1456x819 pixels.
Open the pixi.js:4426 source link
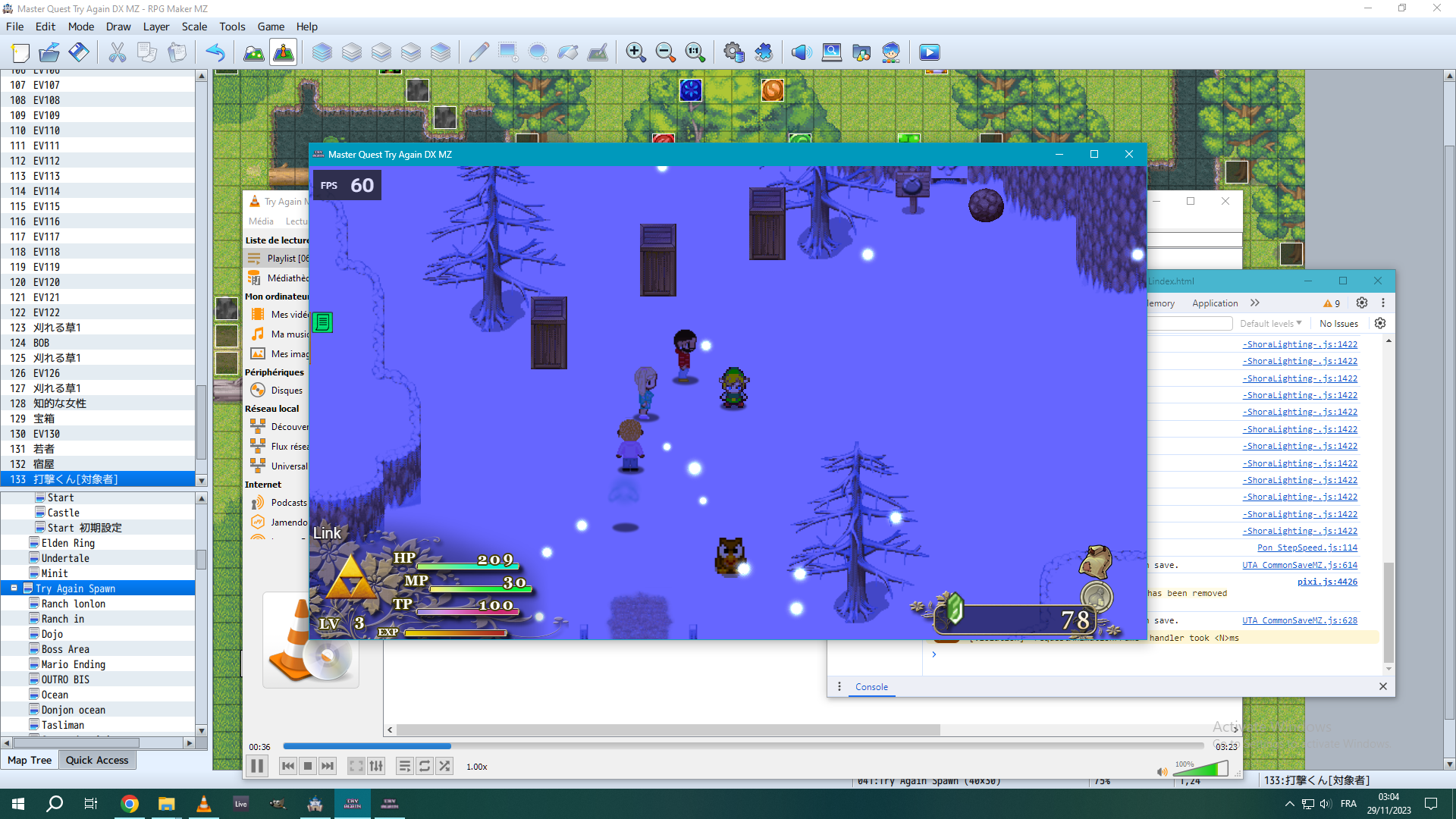pos(1327,582)
